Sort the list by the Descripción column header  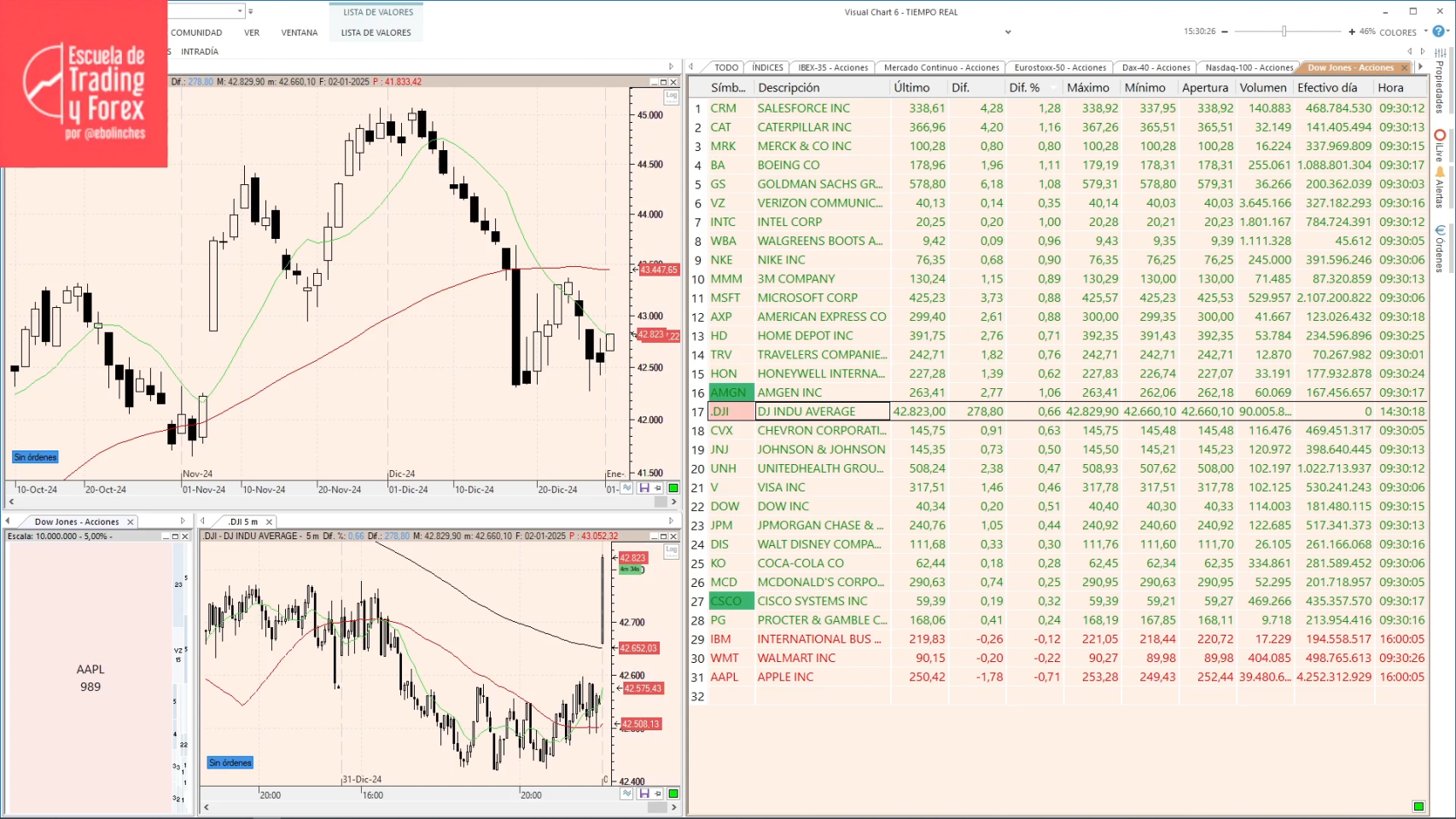(821, 87)
